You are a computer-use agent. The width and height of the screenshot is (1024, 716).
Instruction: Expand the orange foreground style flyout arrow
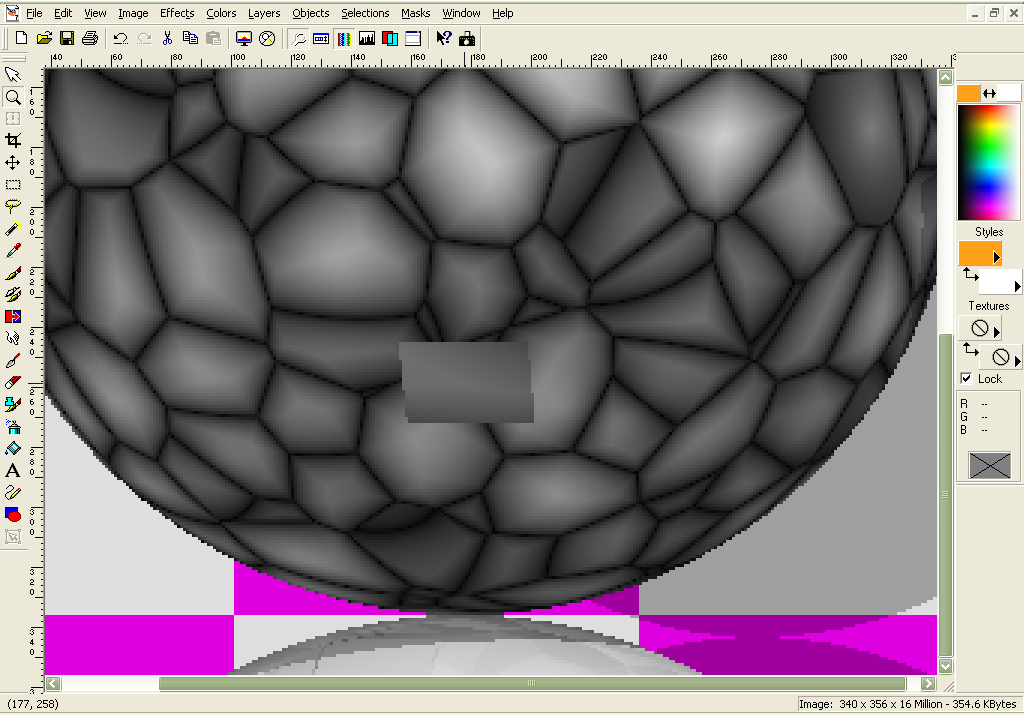pyautogui.click(x=996, y=258)
